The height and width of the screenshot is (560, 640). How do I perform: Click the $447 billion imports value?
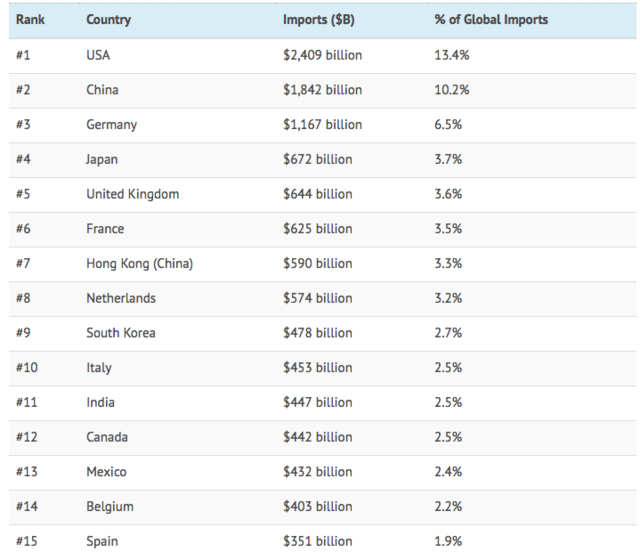(318, 402)
